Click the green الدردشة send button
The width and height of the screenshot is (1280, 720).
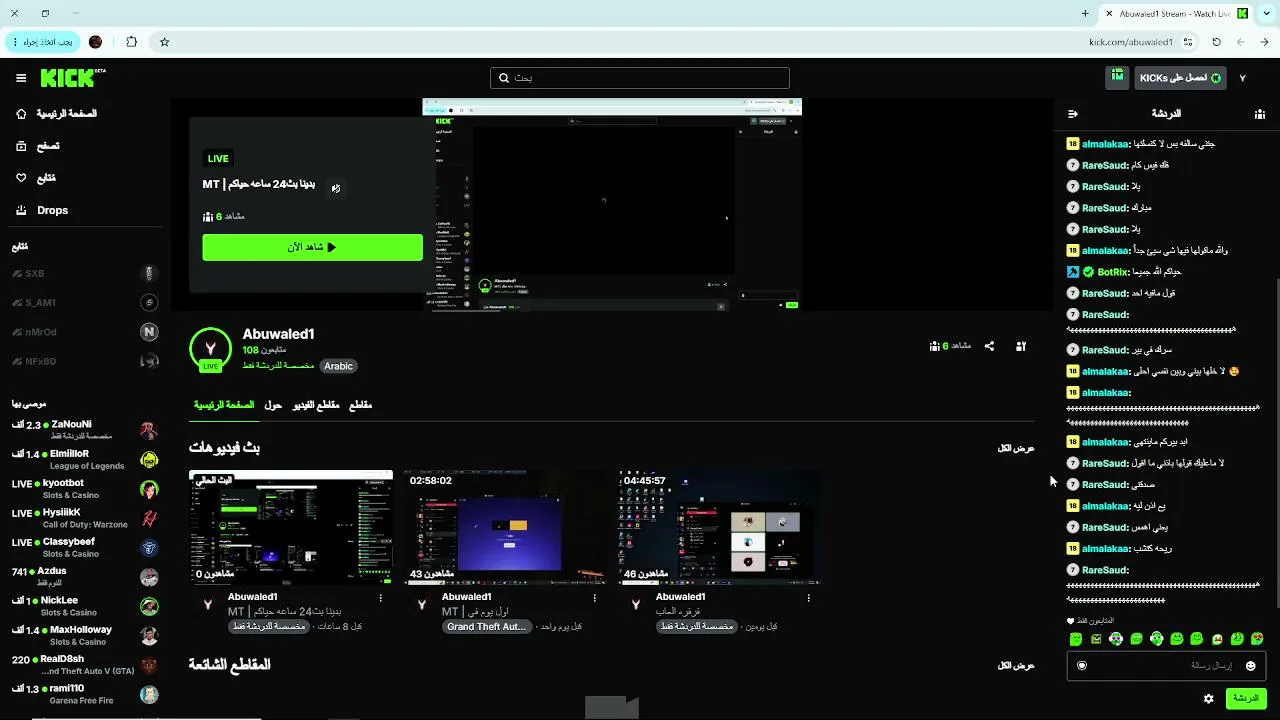tap(1246, 699)
